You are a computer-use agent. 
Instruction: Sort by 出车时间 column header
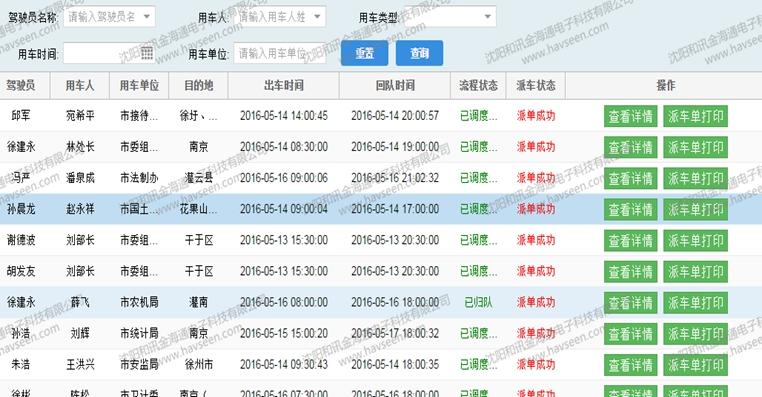coord(284,86)
